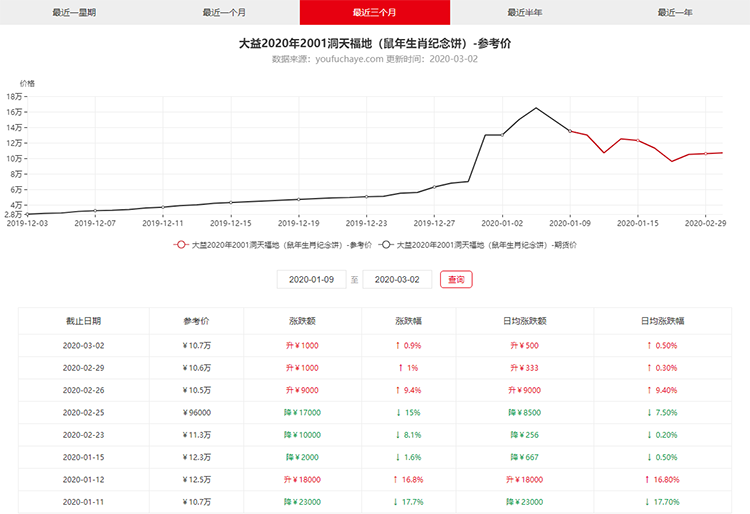Click the price cell ¥12.5万

click(x=197, y=480)
